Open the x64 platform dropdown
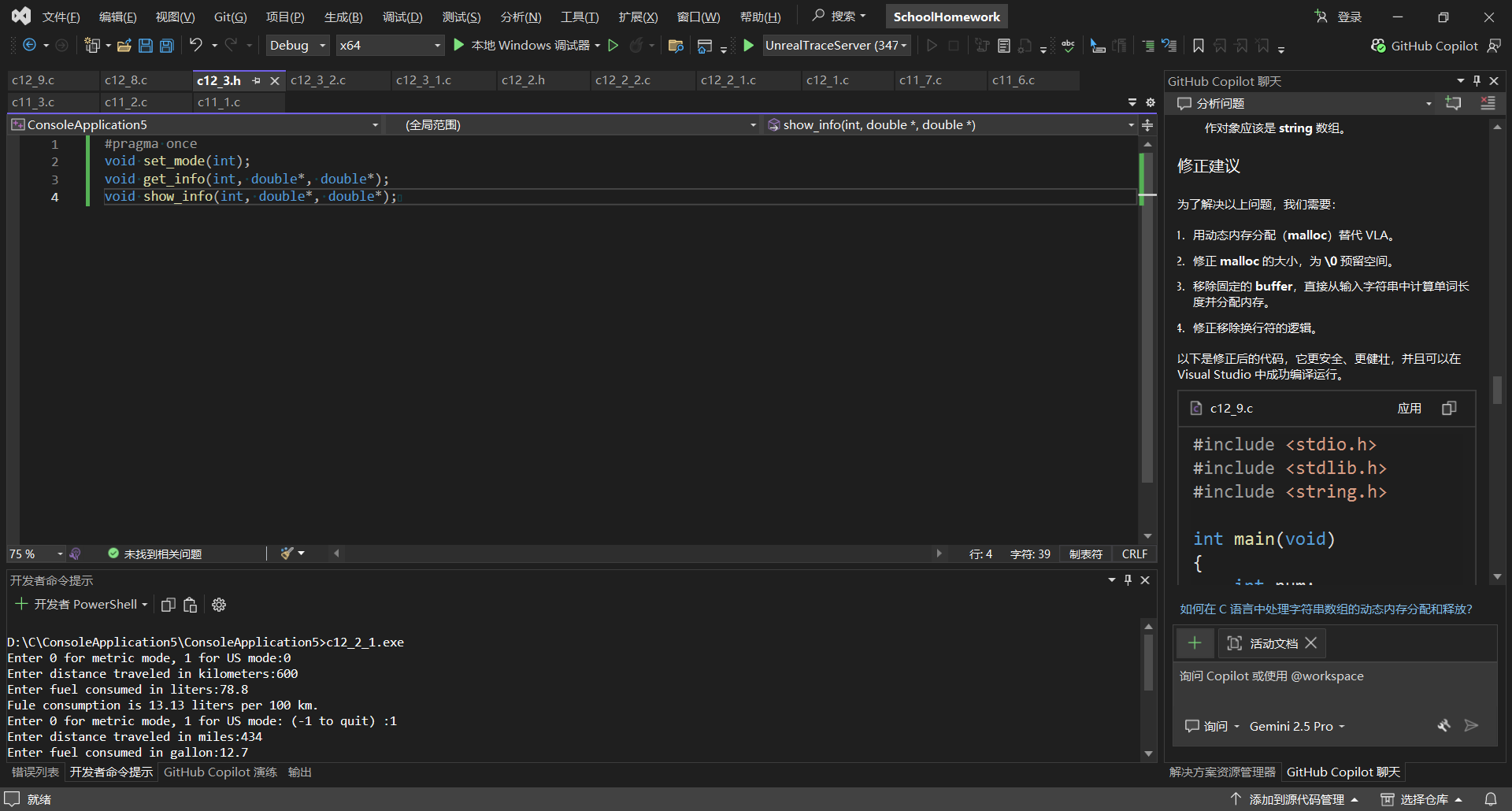Screen dimensions: 1512x811 point(390,46)
